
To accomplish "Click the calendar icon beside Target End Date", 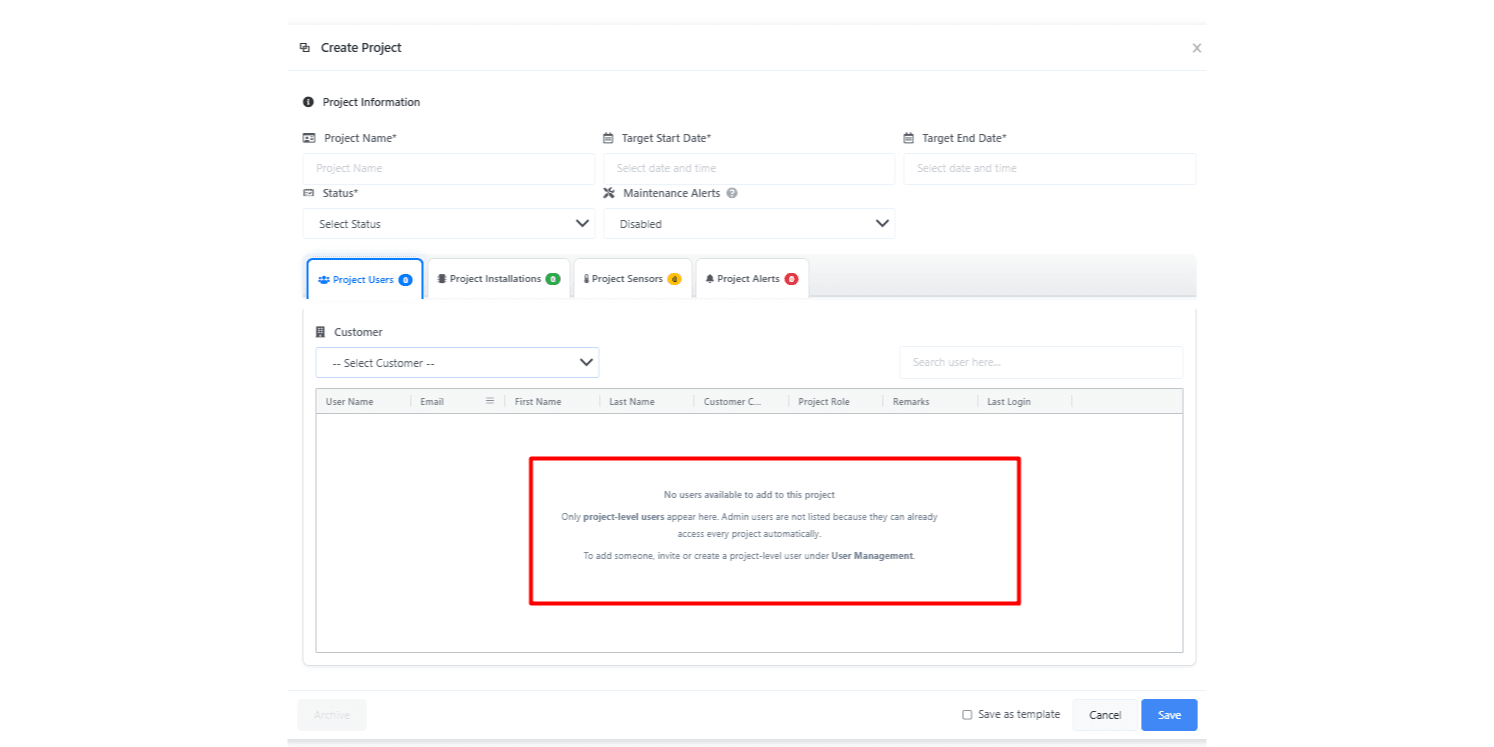I will [909, 138].
